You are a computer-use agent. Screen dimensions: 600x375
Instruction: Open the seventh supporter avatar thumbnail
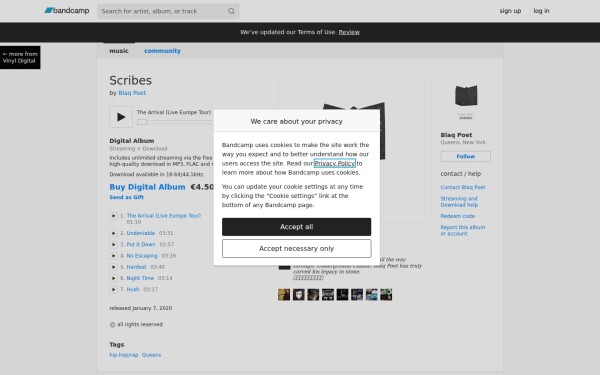371,295
